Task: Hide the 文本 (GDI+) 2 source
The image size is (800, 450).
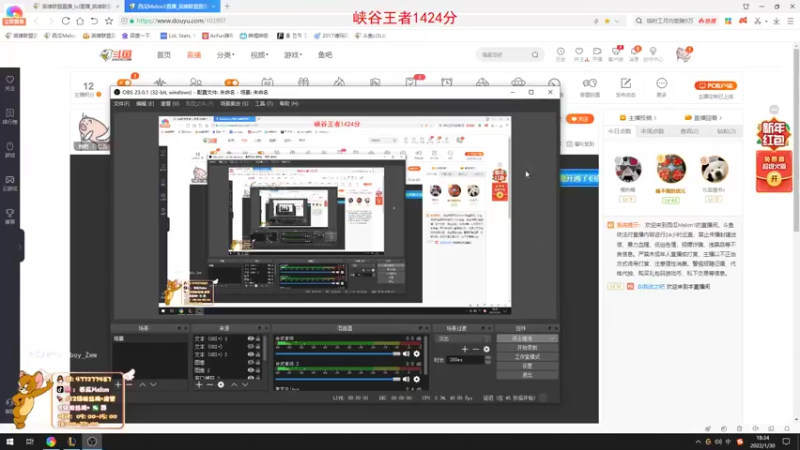Action: [251, 354]
